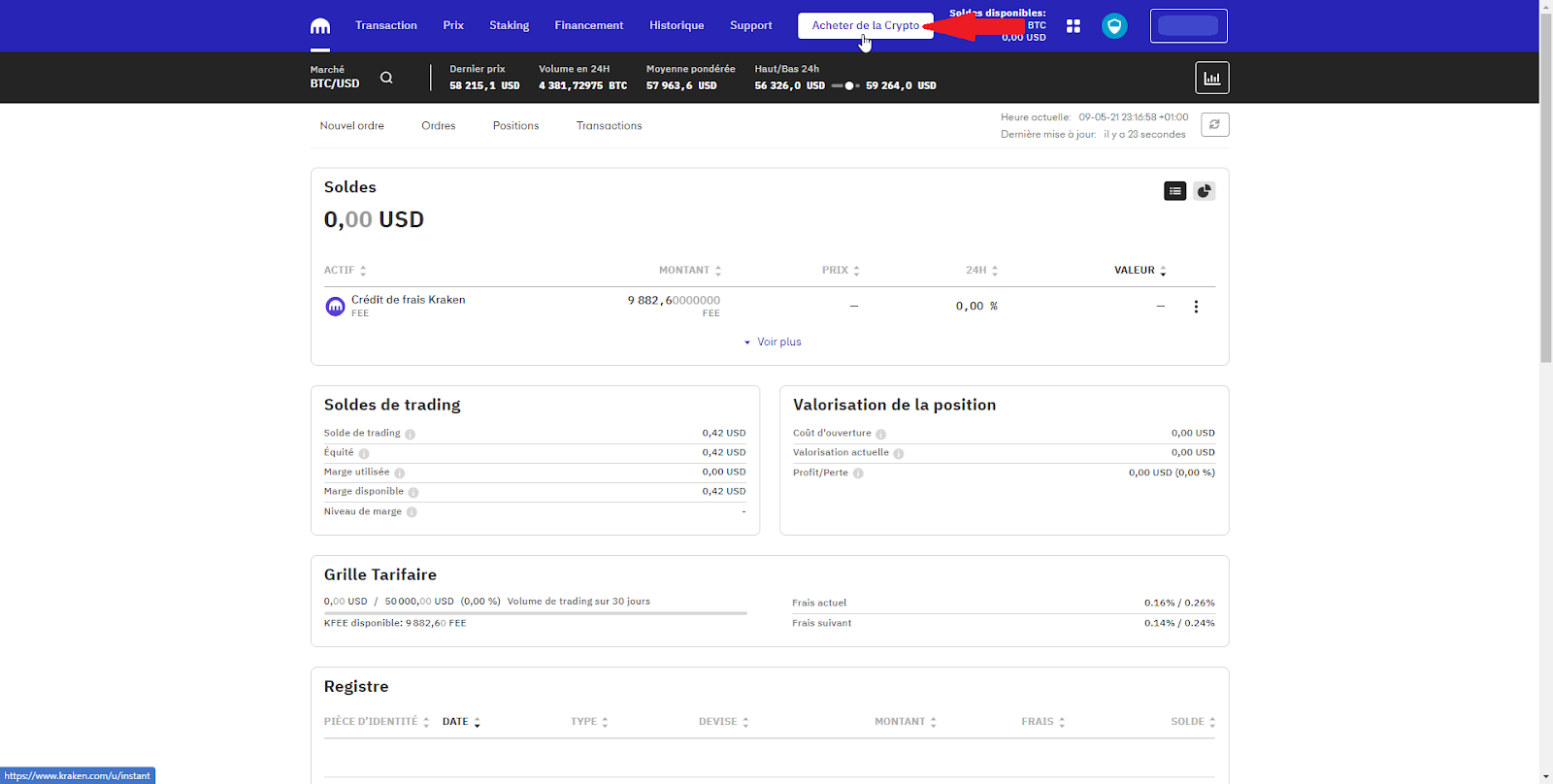Open the Financement menu
The height and width of the screenshot is (784, 1553).
589,25
